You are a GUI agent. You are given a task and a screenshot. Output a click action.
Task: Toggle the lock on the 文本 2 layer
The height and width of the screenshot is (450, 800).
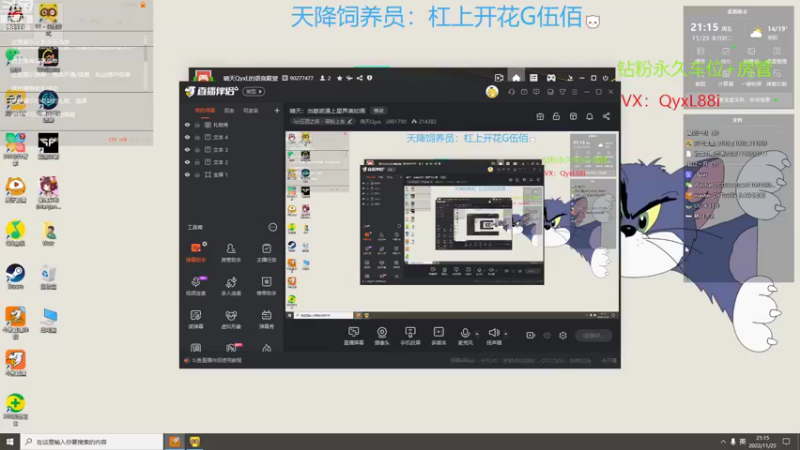point(197,162)
